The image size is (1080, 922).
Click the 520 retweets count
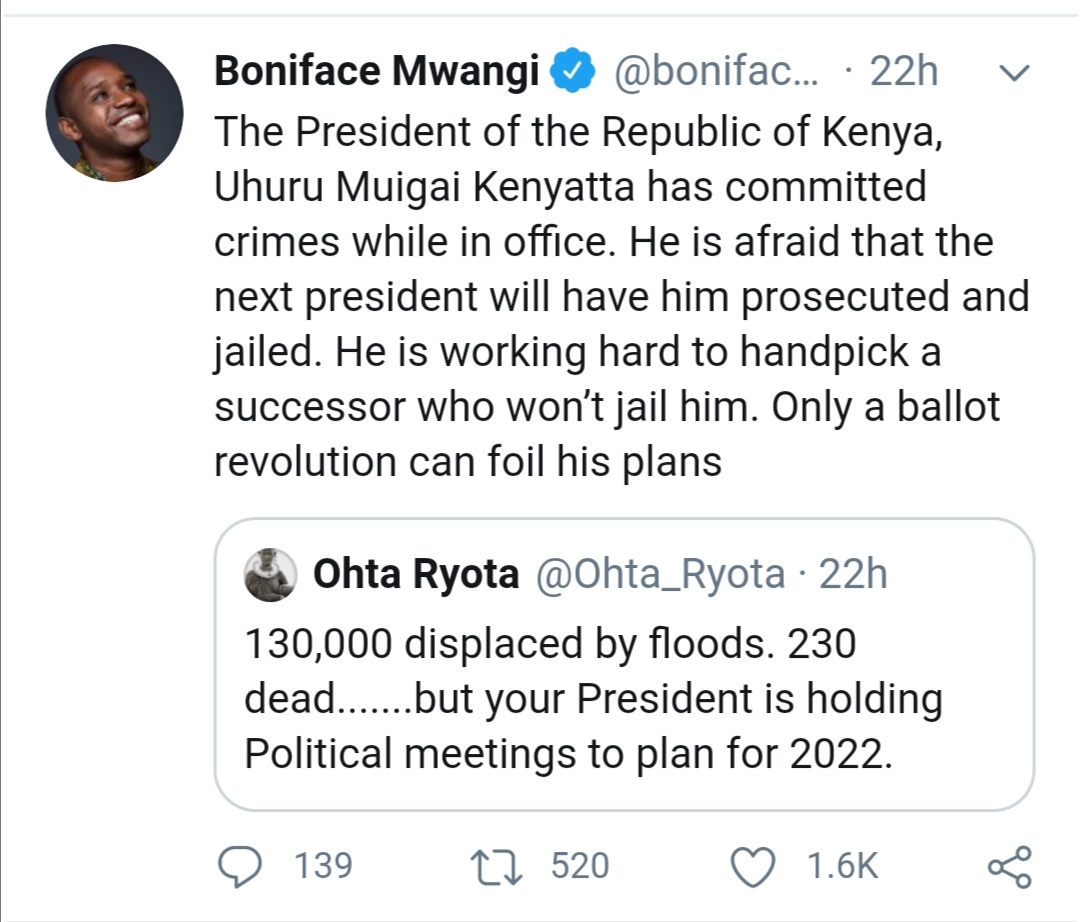(x=580, y=866)
